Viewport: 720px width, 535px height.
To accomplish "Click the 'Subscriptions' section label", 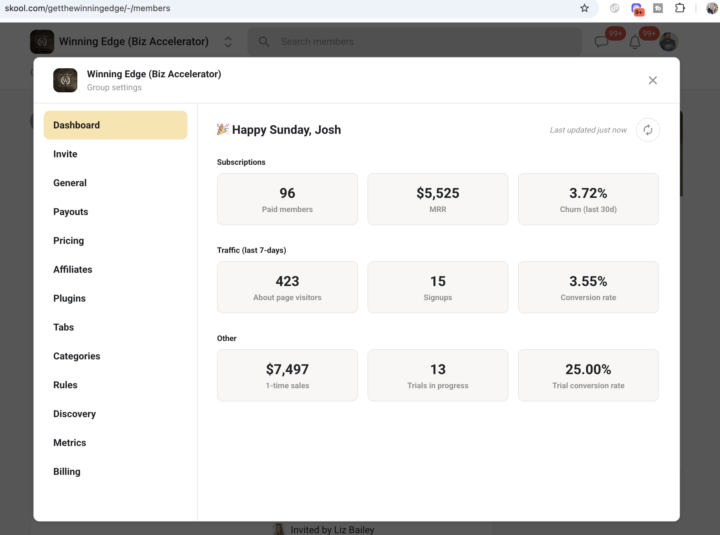I will click(x=241, y=162).
